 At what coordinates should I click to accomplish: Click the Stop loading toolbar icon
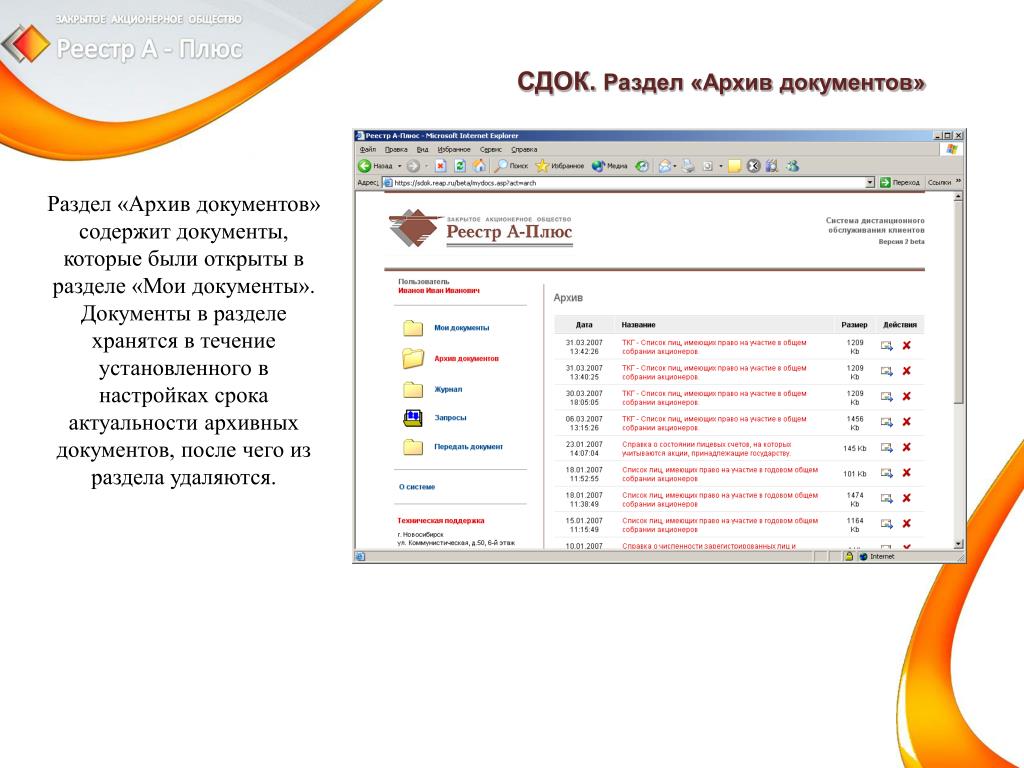[x=441, y=166]
